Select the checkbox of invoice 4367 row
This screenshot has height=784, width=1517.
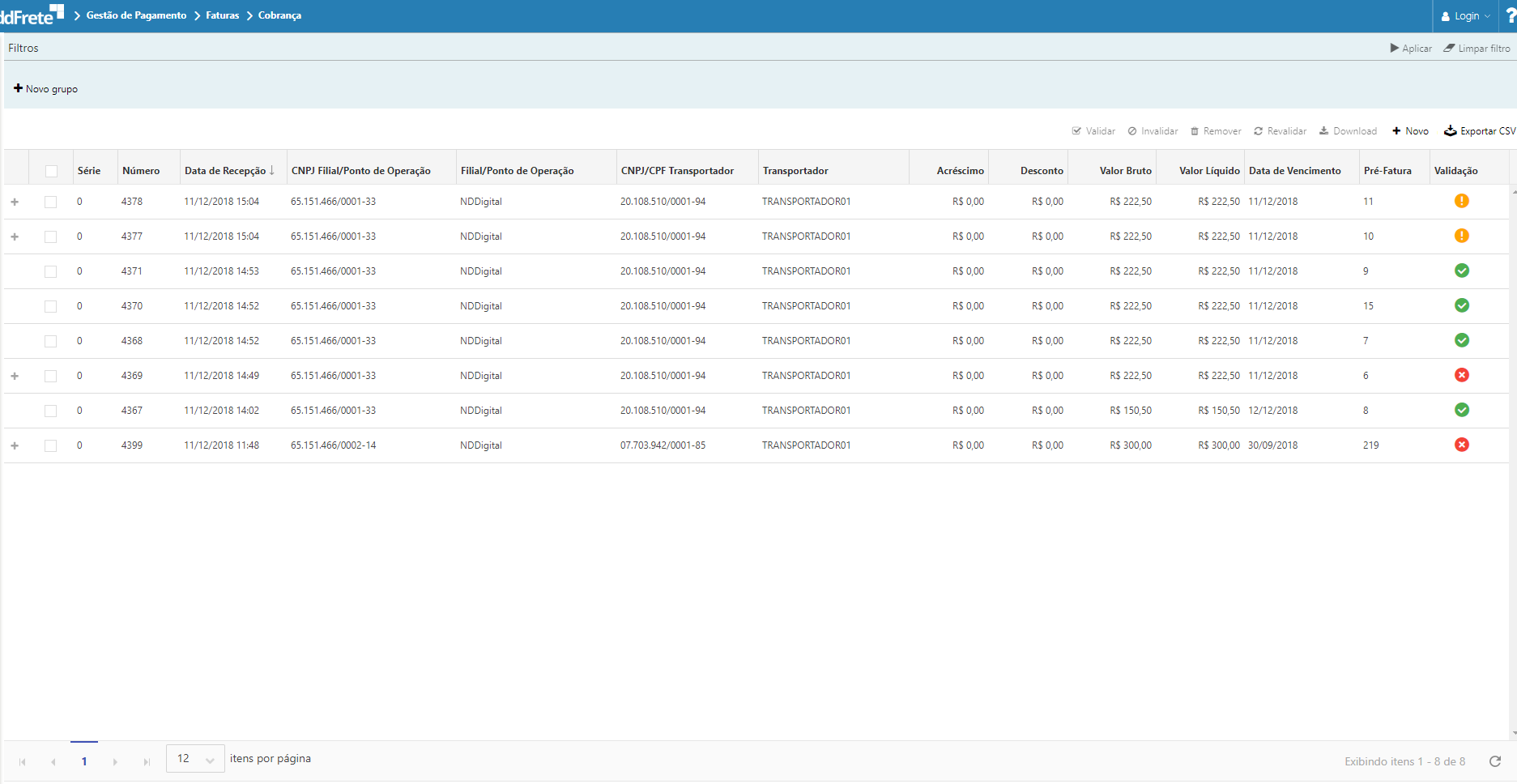coord(51,411)
